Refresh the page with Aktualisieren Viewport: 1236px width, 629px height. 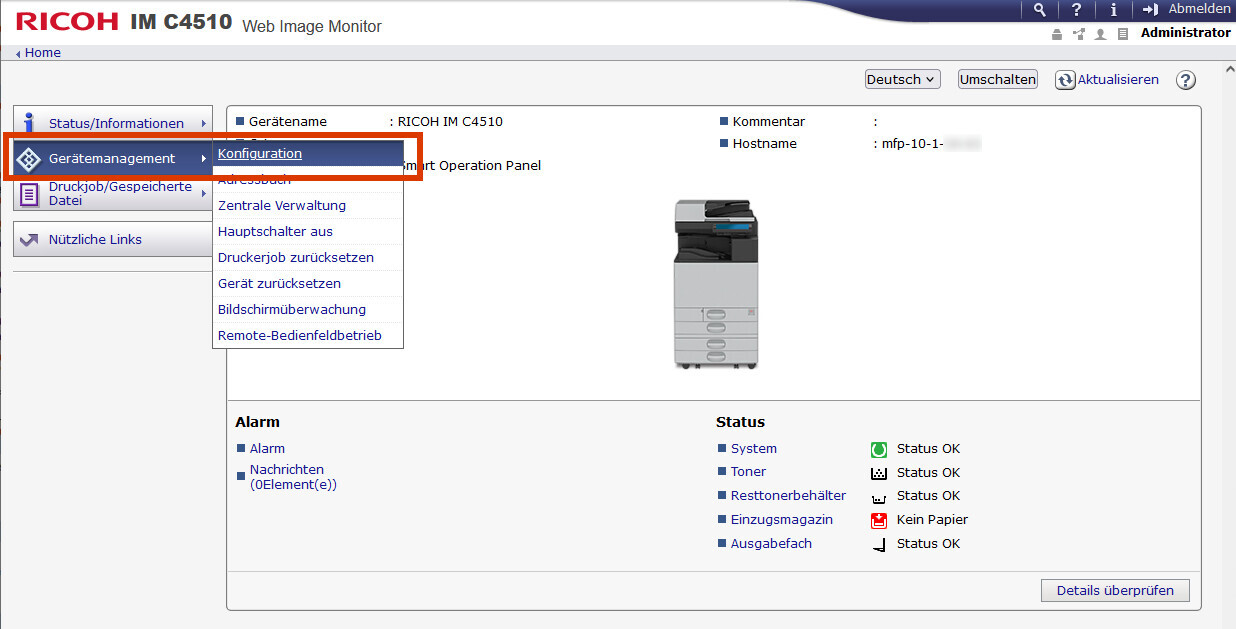[1107, 80]
